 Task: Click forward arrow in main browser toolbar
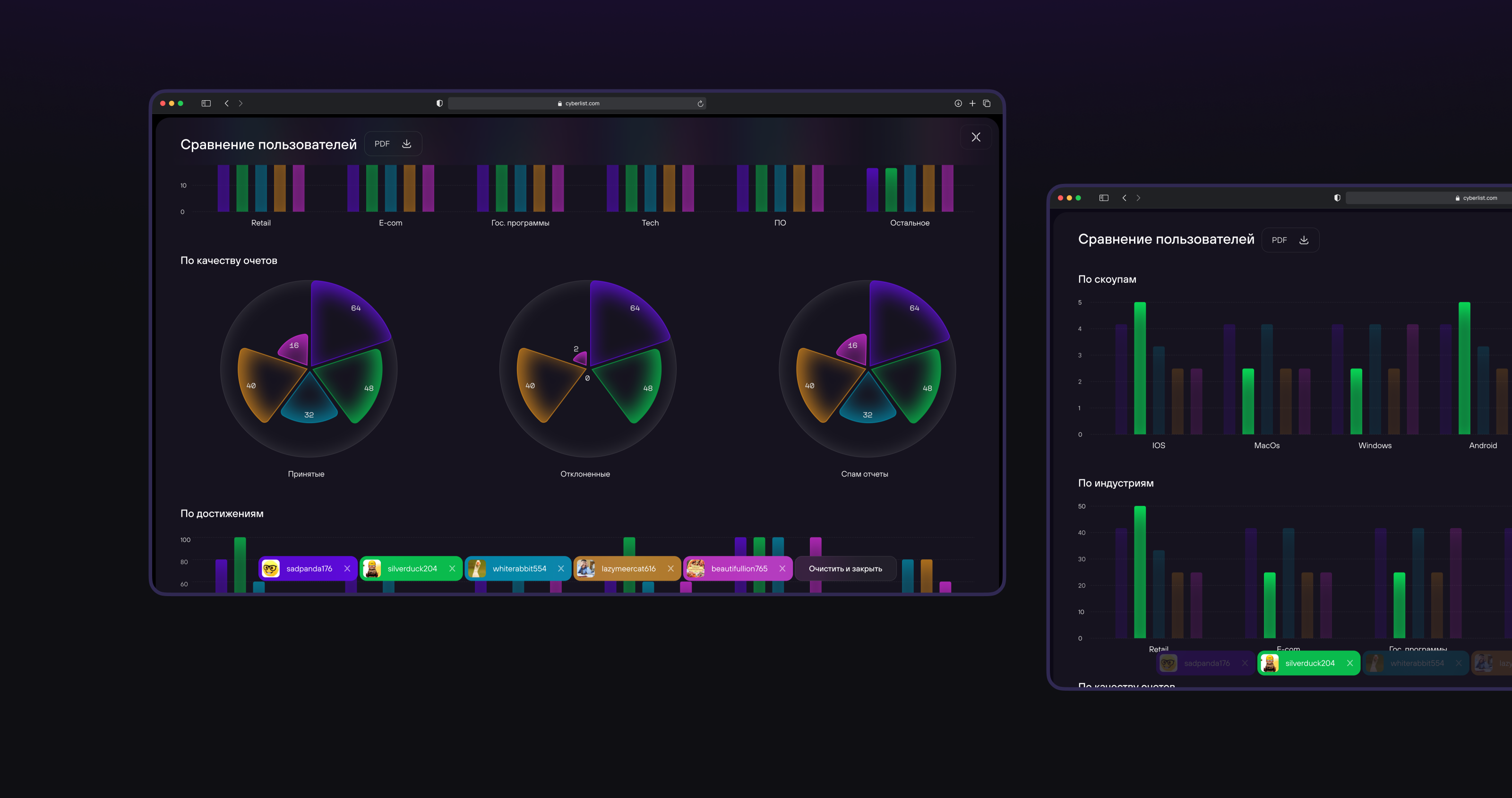click(241, 104)
